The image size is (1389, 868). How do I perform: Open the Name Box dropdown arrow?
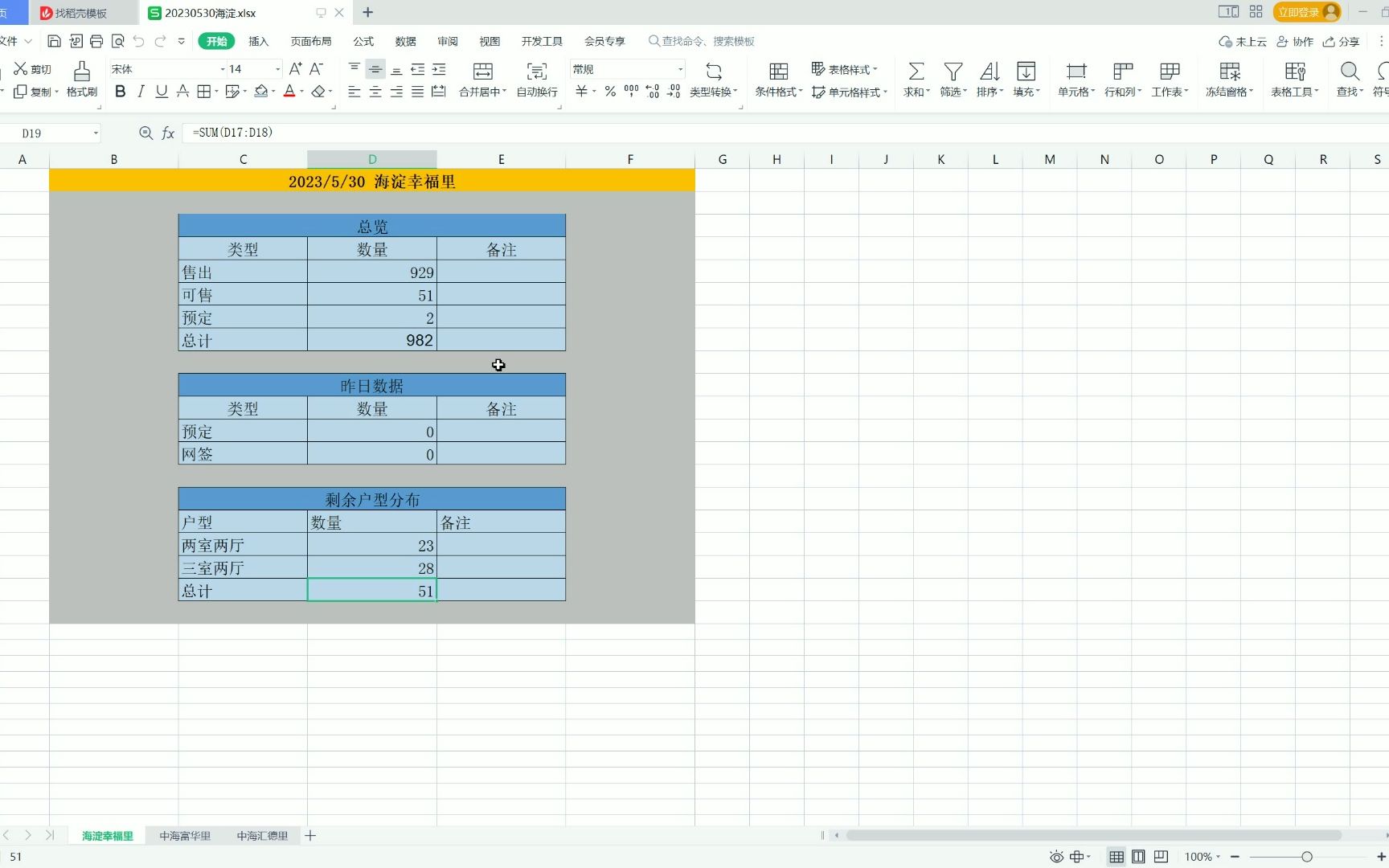point(96,133)
